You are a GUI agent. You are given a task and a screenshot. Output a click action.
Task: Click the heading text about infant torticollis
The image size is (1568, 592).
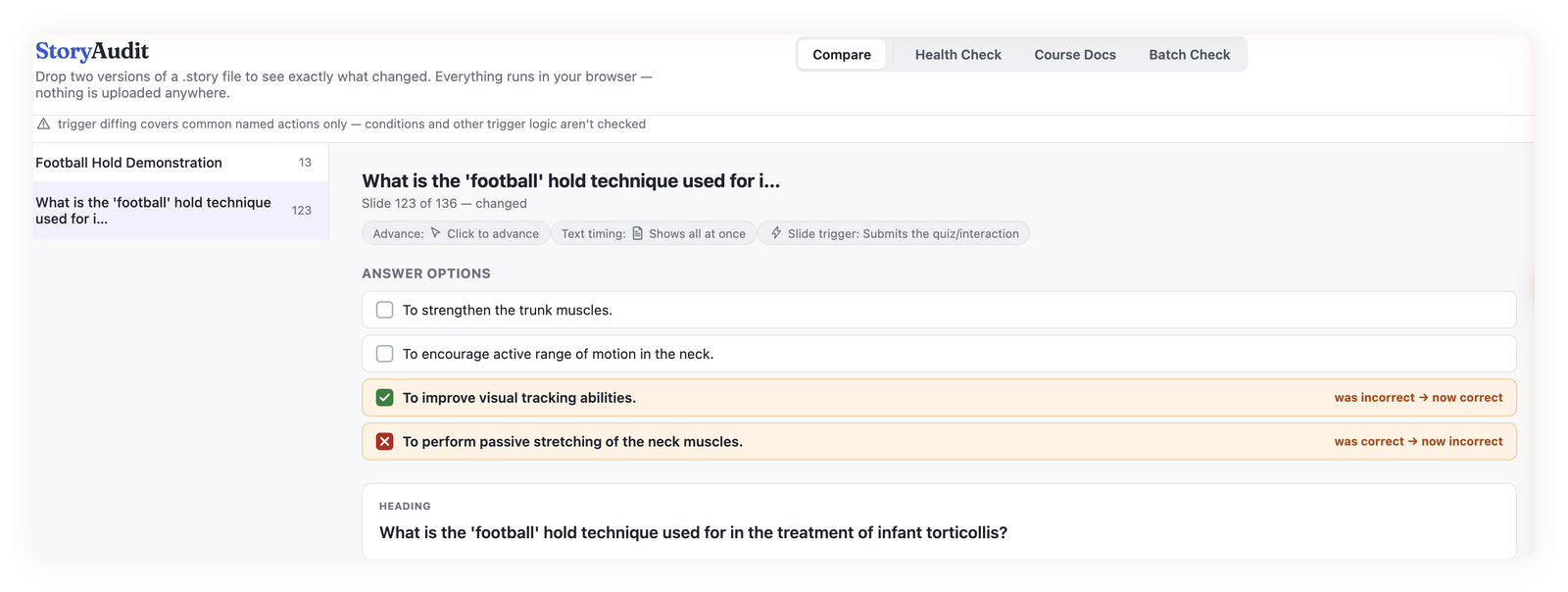point(694,533)
